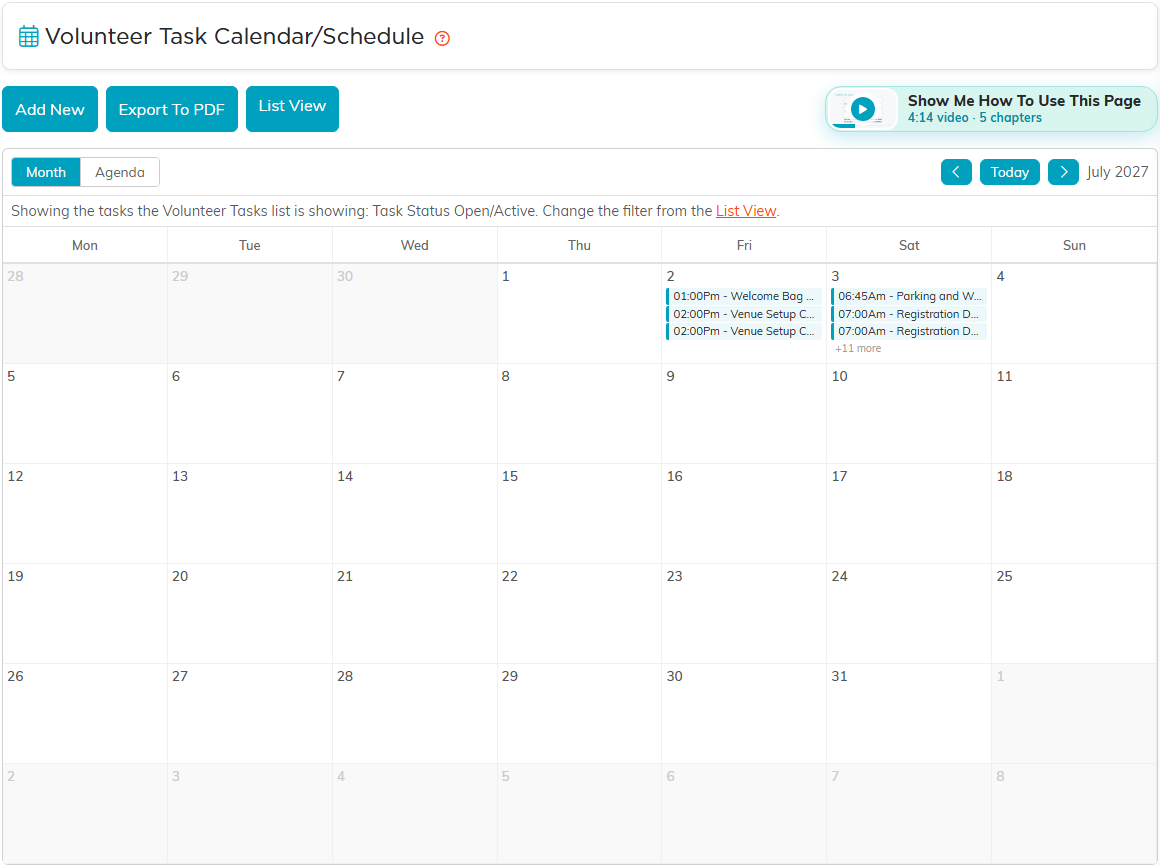Image resolution: width=1160 pixels, height=866 pixels.
Task: Open the first 07:00Am Registration task
Action: tap(908, 314)
